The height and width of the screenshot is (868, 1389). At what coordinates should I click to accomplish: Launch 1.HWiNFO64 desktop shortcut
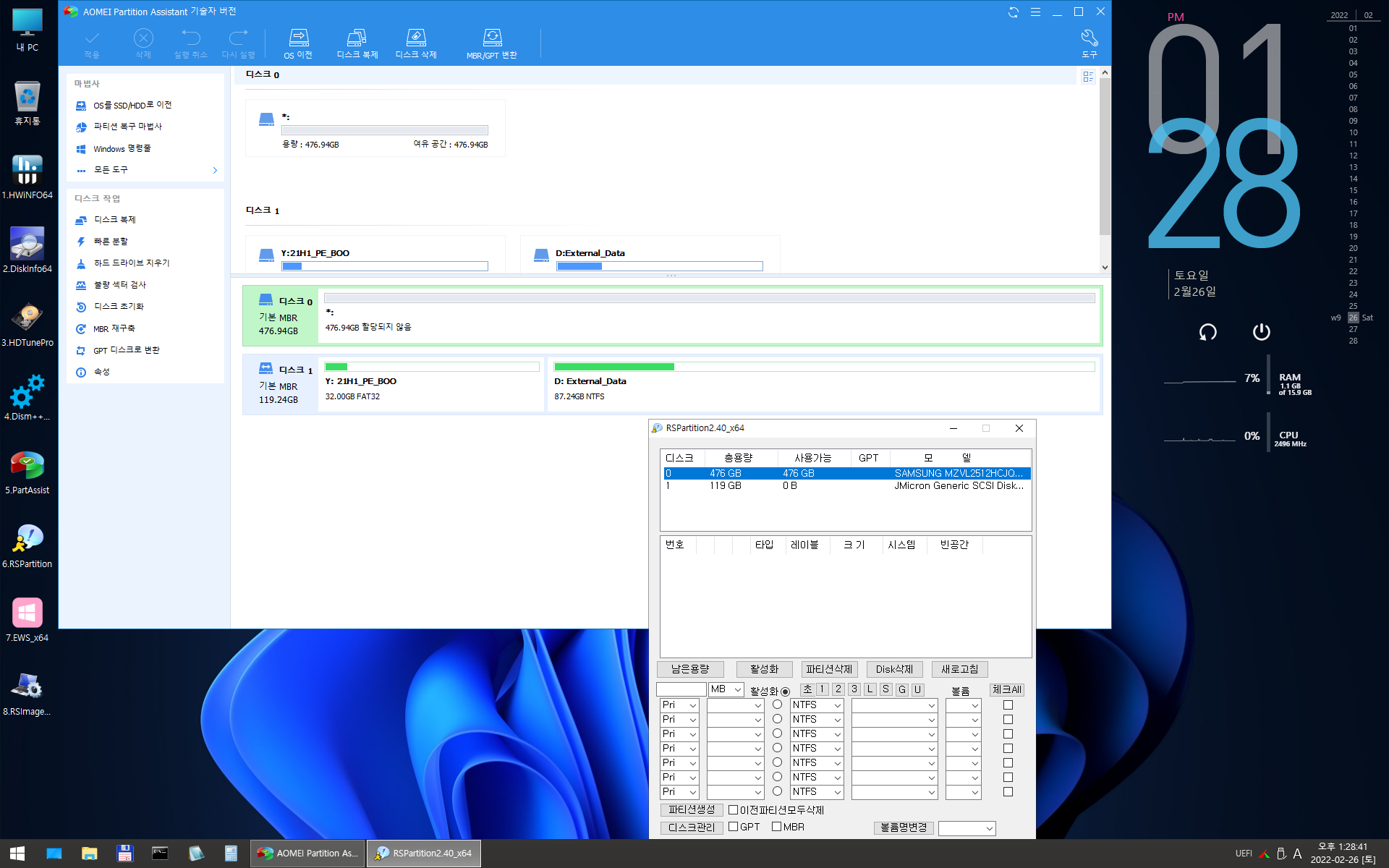coord(27,177)
